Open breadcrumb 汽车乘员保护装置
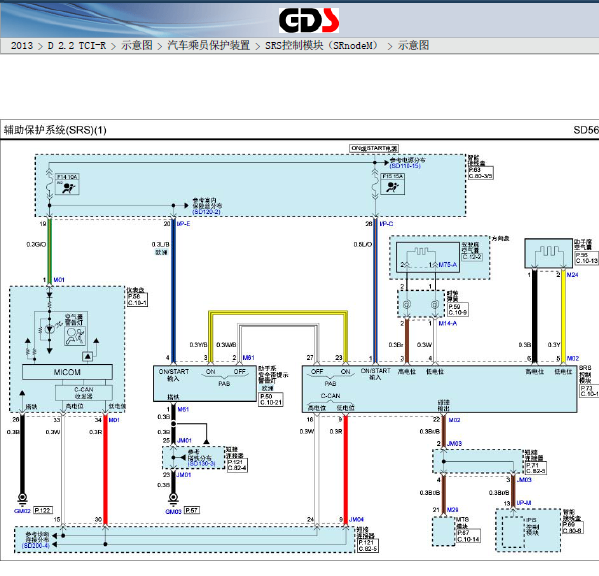599x576 pixels. tap(209, 46)
